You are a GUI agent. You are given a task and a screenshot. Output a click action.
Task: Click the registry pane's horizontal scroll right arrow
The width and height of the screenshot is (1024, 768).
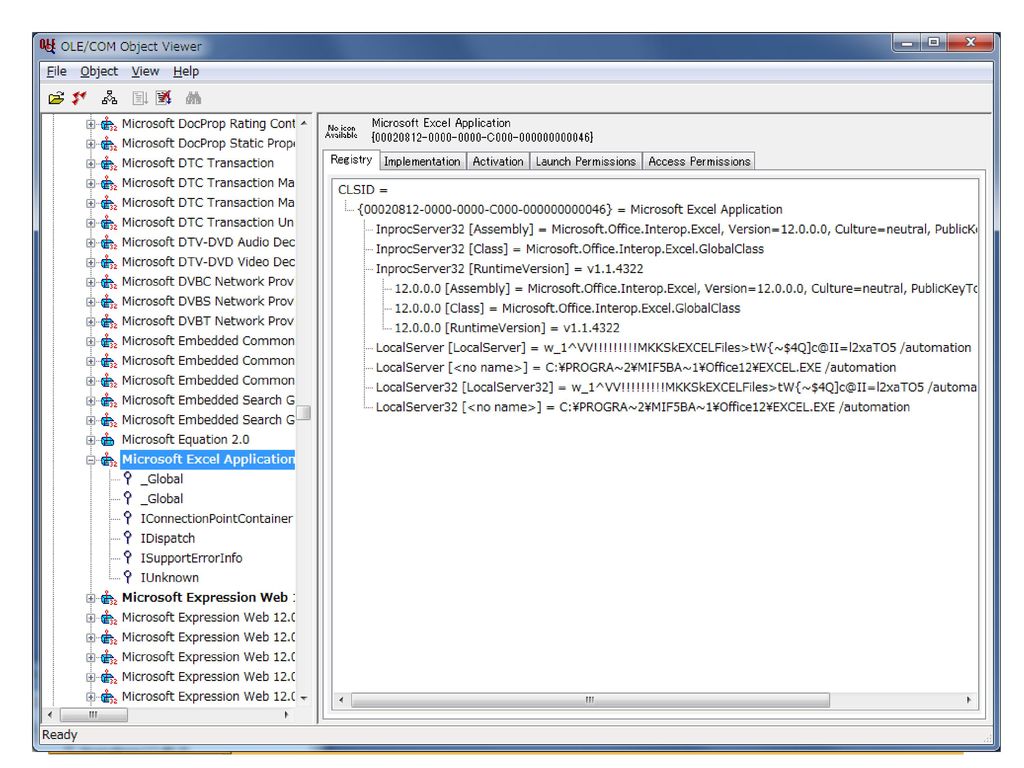point(968,699)
